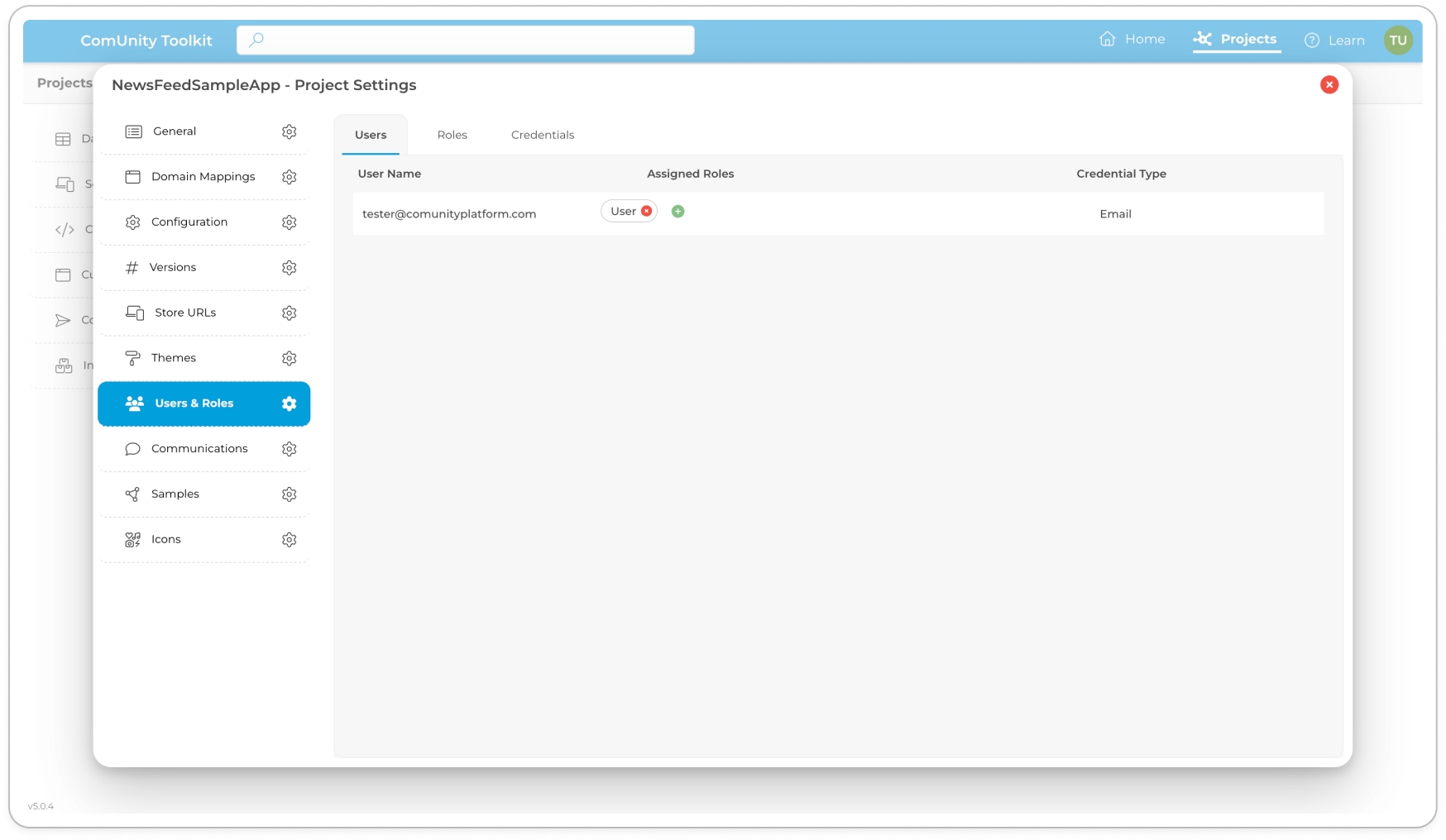Go to Home in top navigation
The image size is (1446, 840).
tap(1132, 40)
